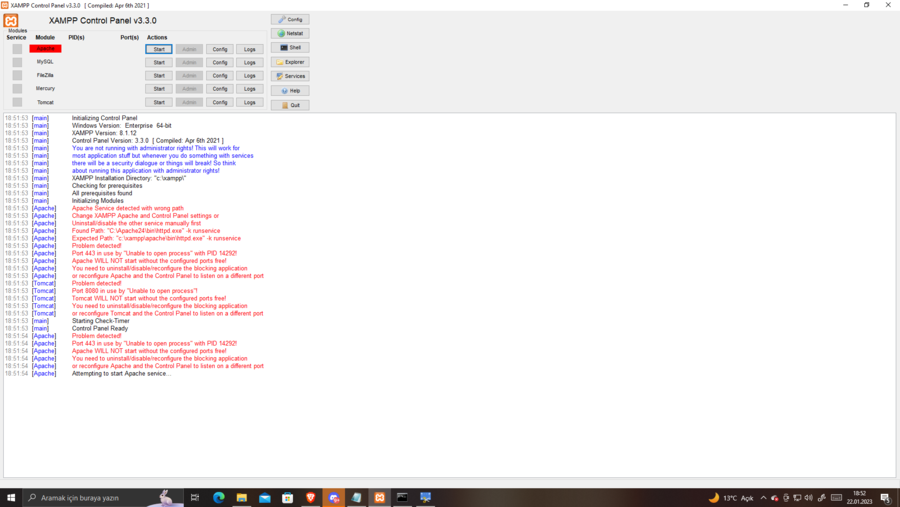Open Config for the Mercury row
The height and width of the screenshot is (507, 900).
click(x=220, y=89)
